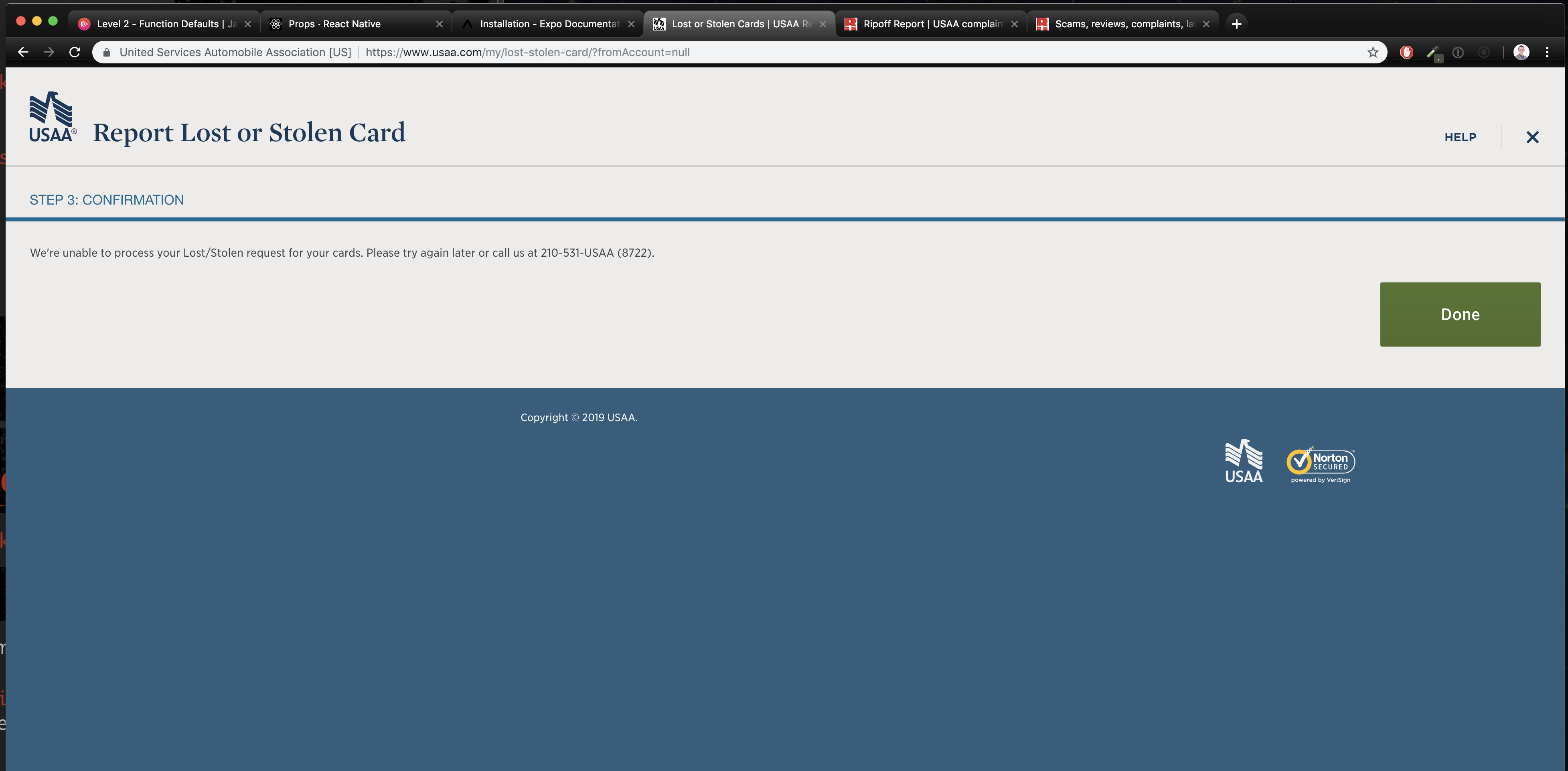This screenshot has height=771, width=1568.
Task: Open the Chrome three-dot menu
Action: pos(1547,53)
